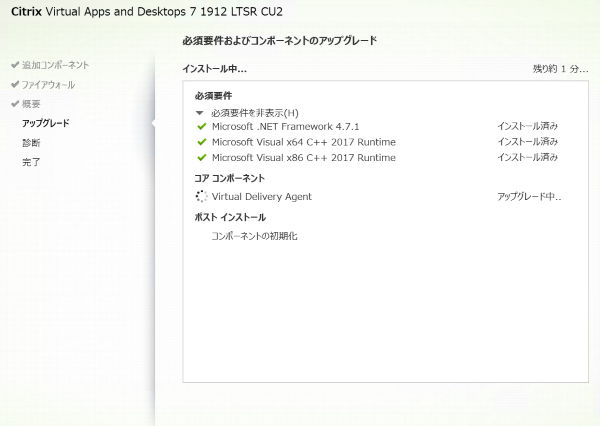The height and width of the screenshot is (426, 600).
Task: Click checkmark next to 概要 step
Action: 15,104
